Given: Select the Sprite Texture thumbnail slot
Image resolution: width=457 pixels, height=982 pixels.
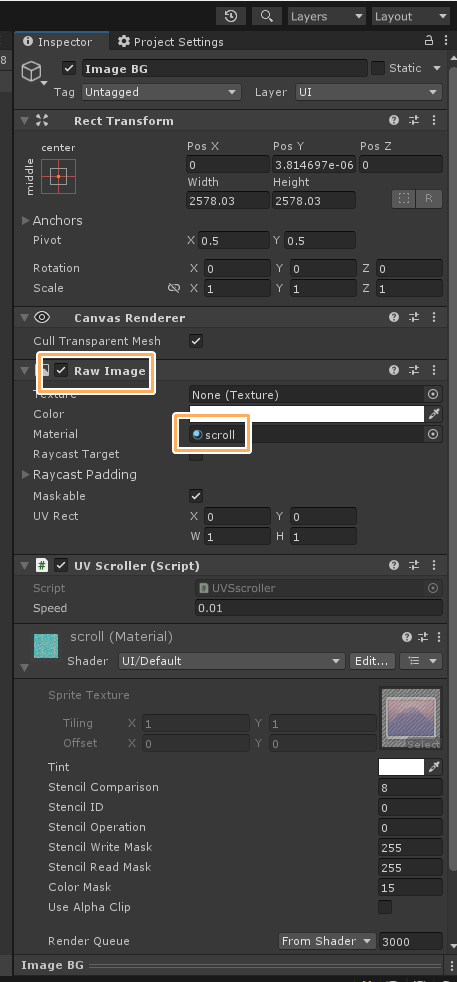Looking at the screenshot, I should tap(411, 718).
